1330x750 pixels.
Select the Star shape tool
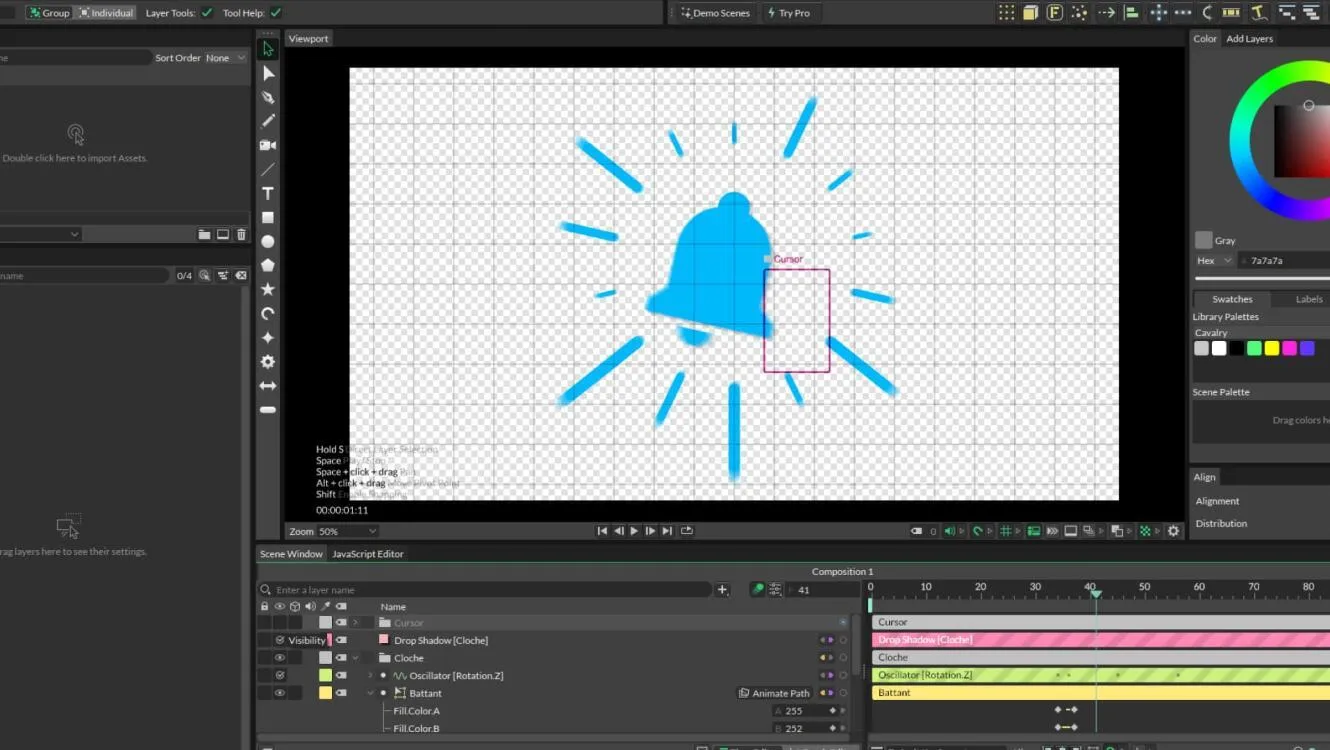click(x=268, y=289)
